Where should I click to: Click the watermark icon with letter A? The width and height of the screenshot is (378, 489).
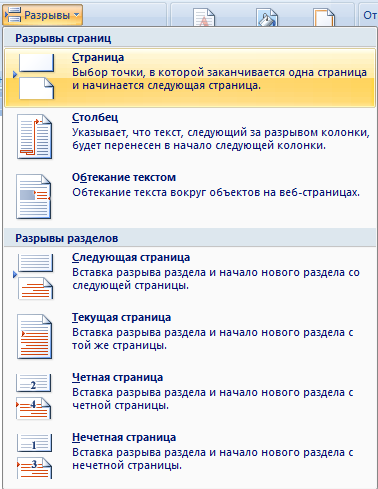pos(204,17)
